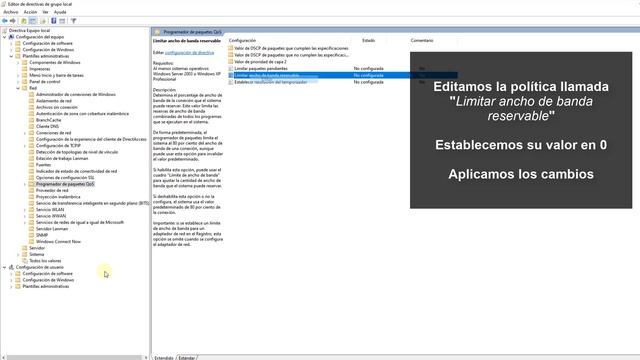The image size is (640, 360).
Task: Click the Configuración de usuario user icon
Action: tap(11, 267)
